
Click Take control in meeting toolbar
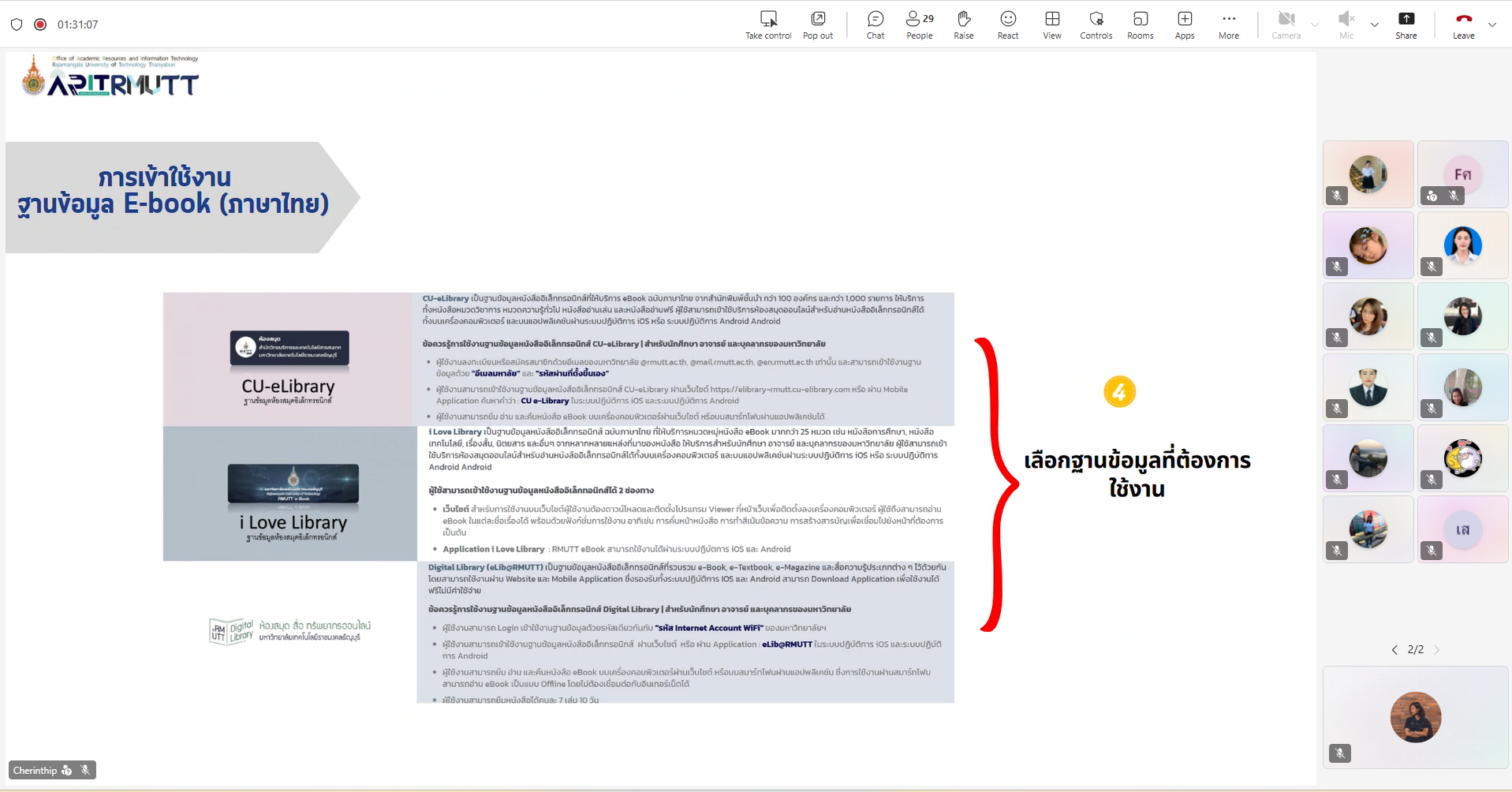768,24
